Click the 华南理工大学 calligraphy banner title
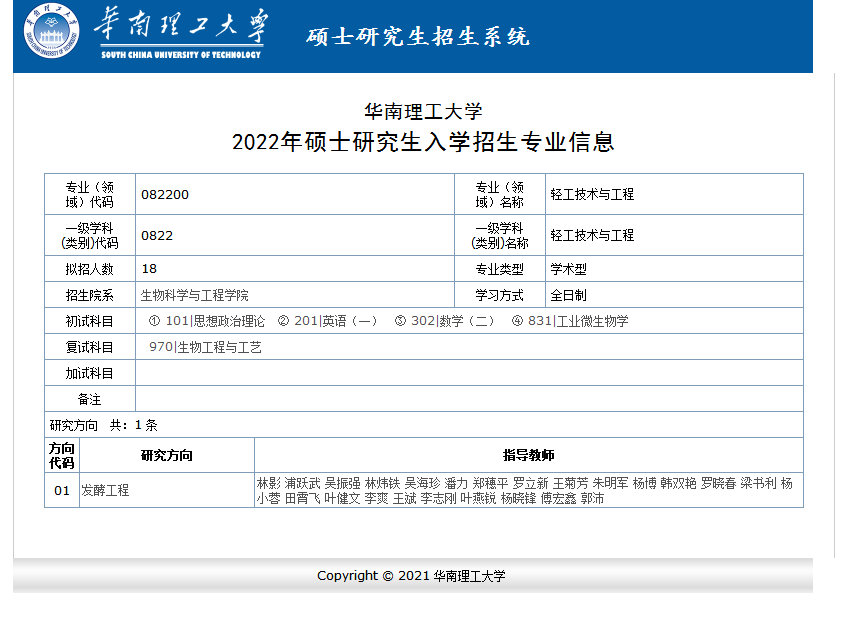The height and width of the screenshot is (635, 858). pos(181,32)
